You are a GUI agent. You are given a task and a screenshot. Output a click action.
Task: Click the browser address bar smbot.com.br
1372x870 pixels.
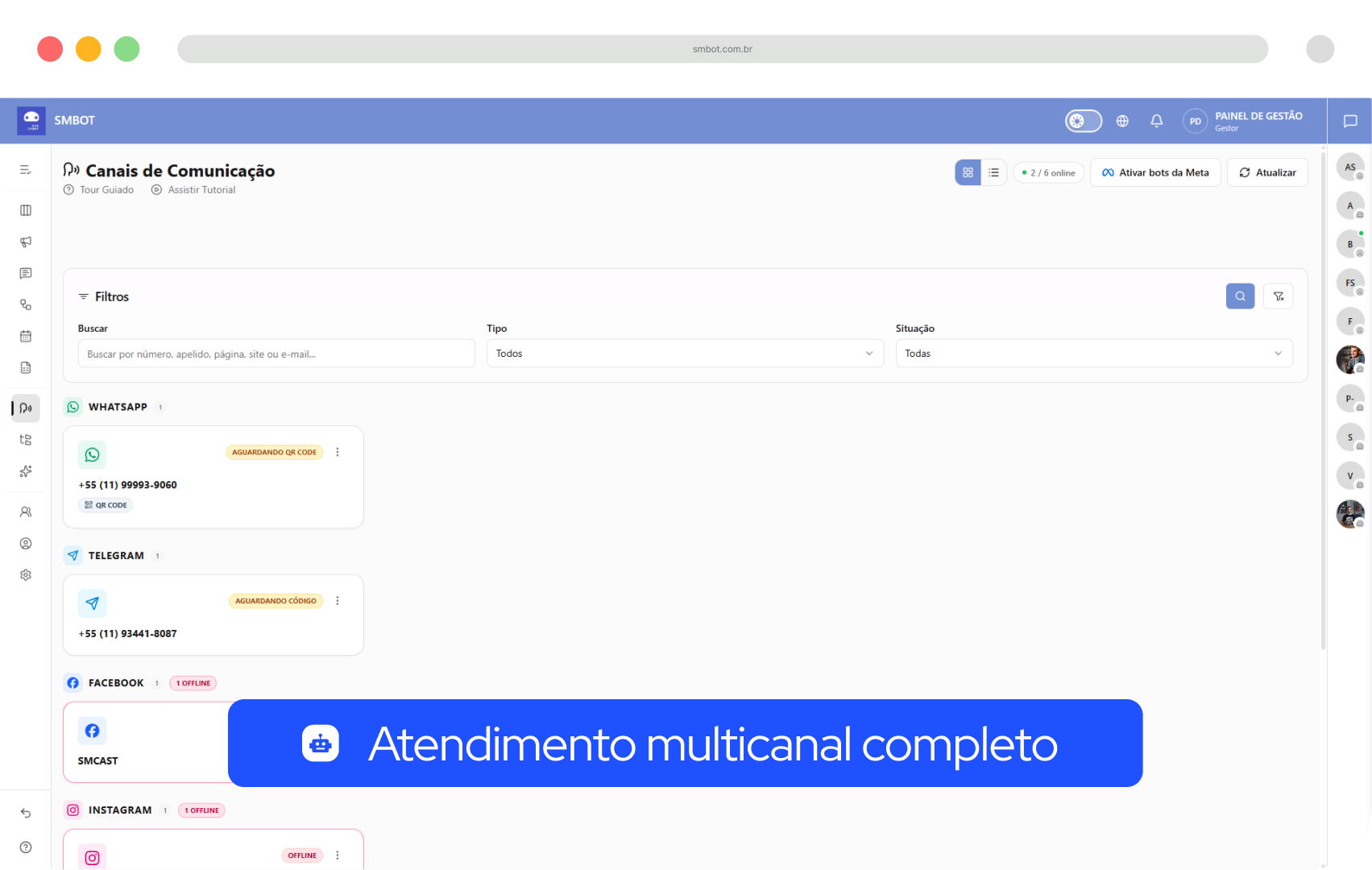tap(723, 49)
